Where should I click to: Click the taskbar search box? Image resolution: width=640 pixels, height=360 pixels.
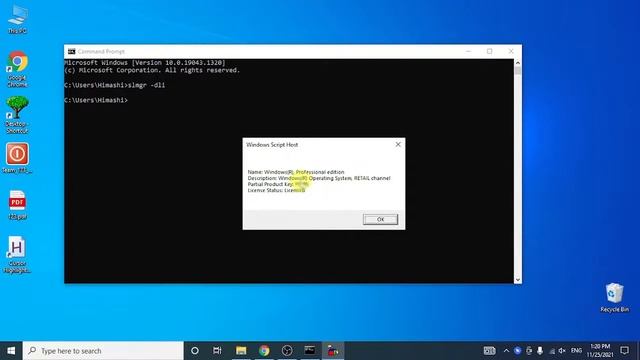pos(103,351)
